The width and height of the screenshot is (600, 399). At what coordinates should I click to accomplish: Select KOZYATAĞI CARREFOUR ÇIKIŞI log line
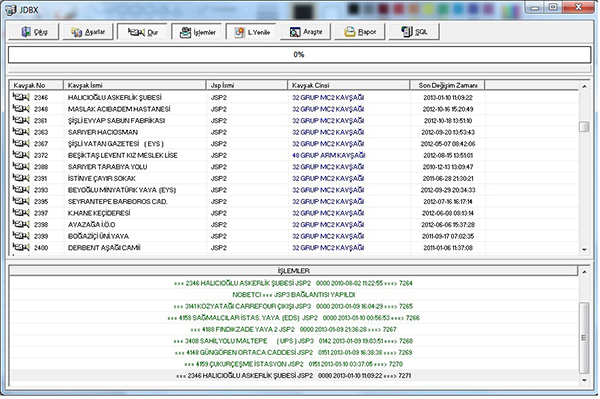(x=293, y=306)
